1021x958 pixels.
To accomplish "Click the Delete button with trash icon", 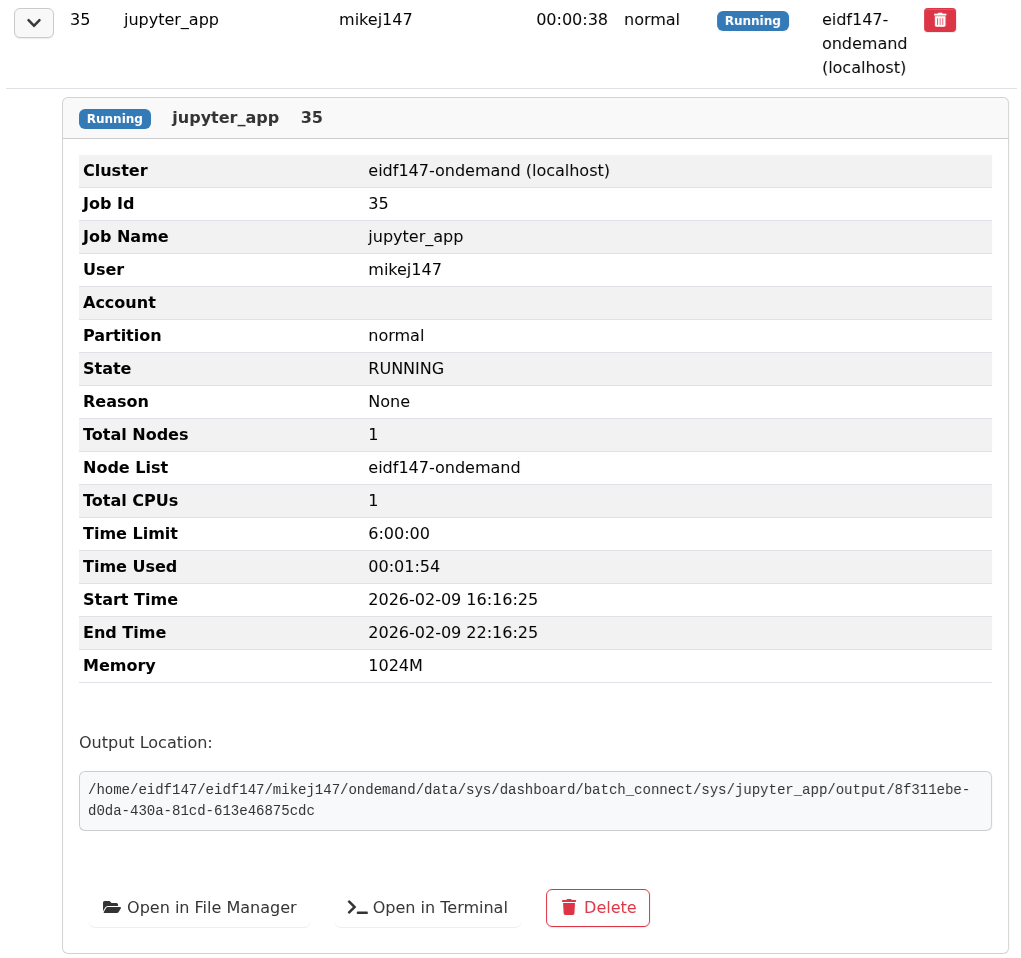I will pyautogui.click(x=598, y=908).
